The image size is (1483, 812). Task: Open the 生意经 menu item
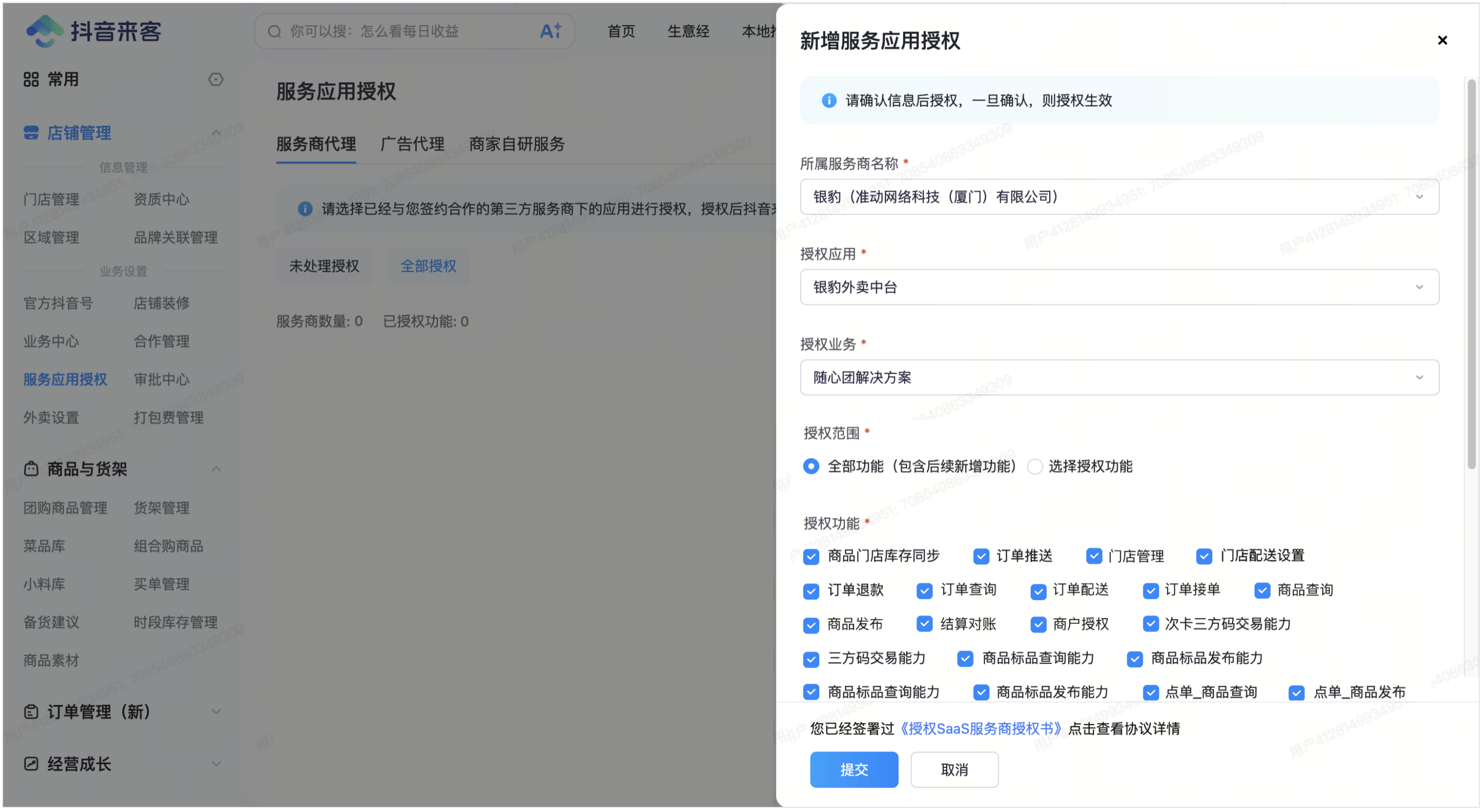688,31
